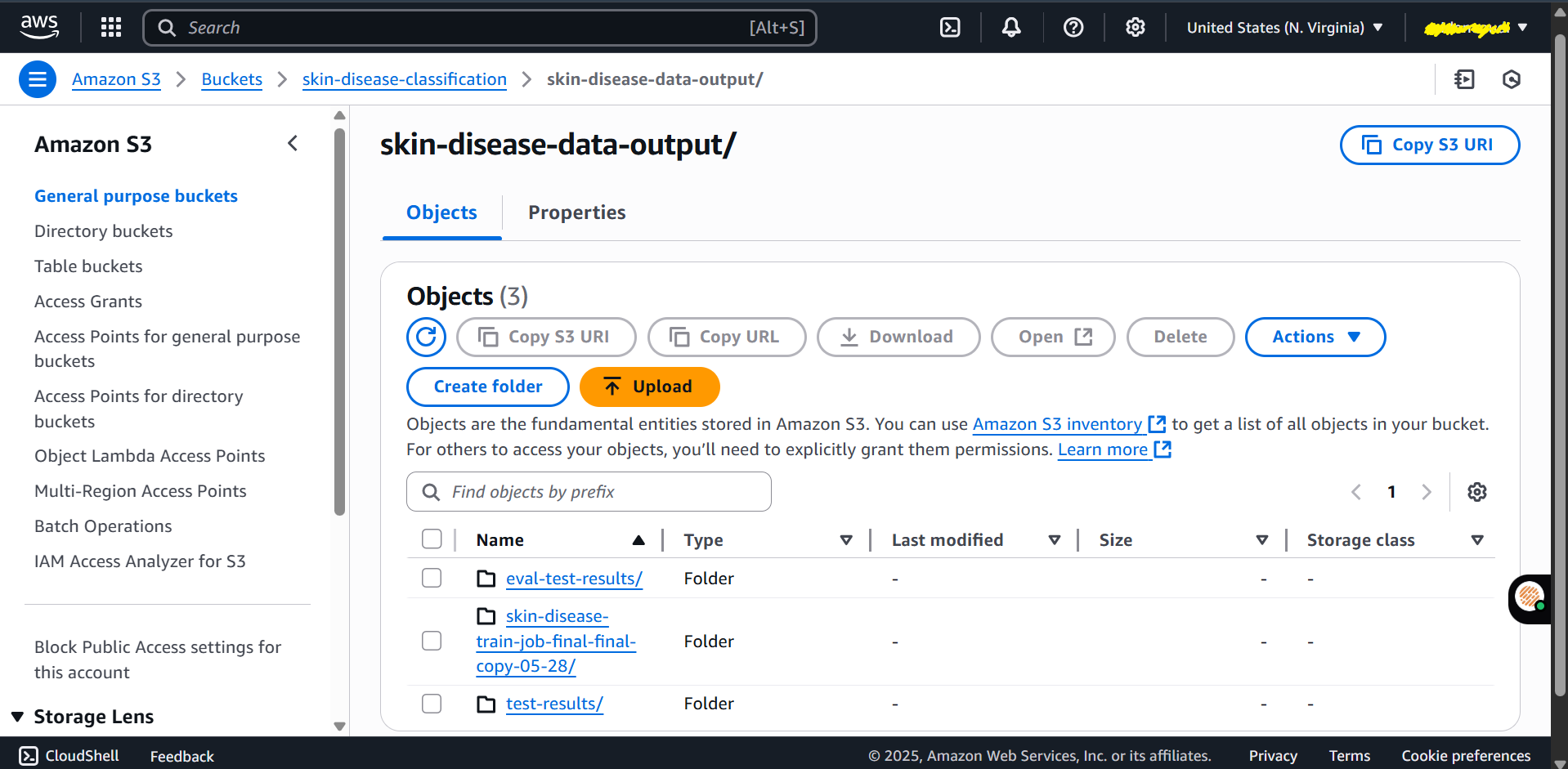Click the AWS logo home icon
This screenshot has height=769, width=1568.
tap(39, 27)
